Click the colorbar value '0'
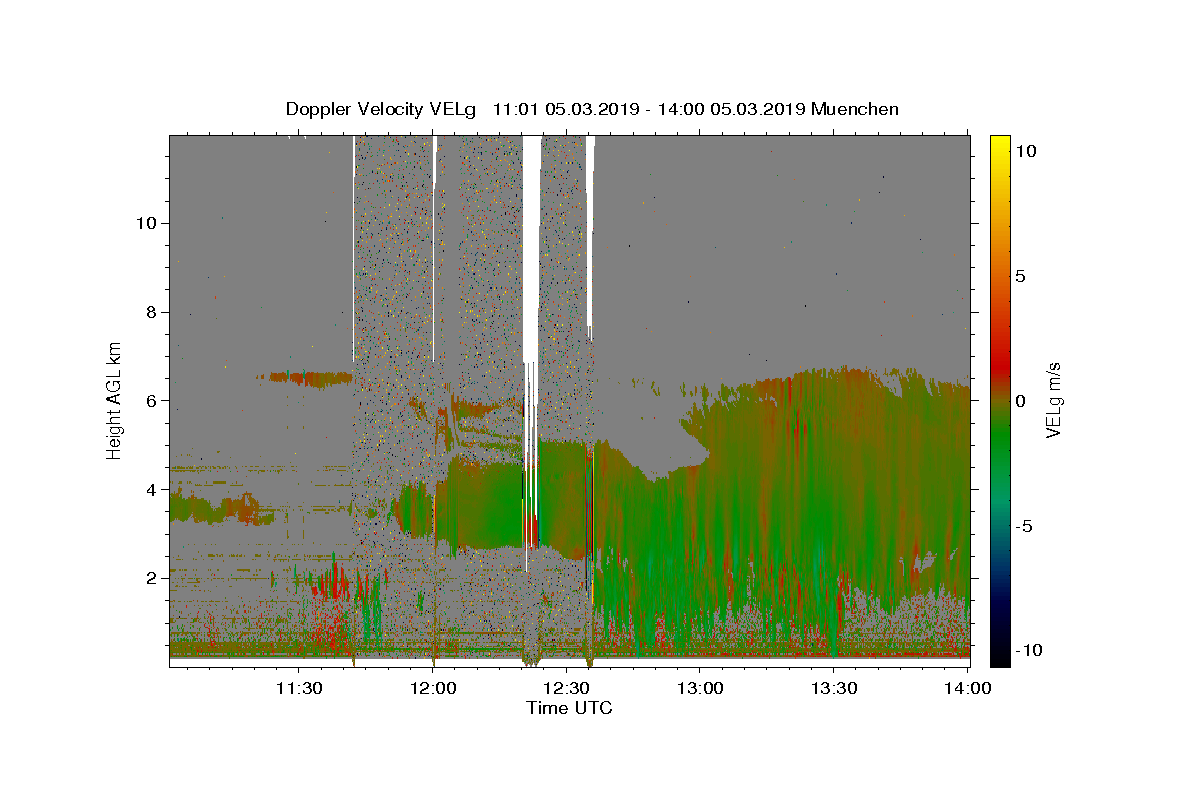 click(1020, 401)
